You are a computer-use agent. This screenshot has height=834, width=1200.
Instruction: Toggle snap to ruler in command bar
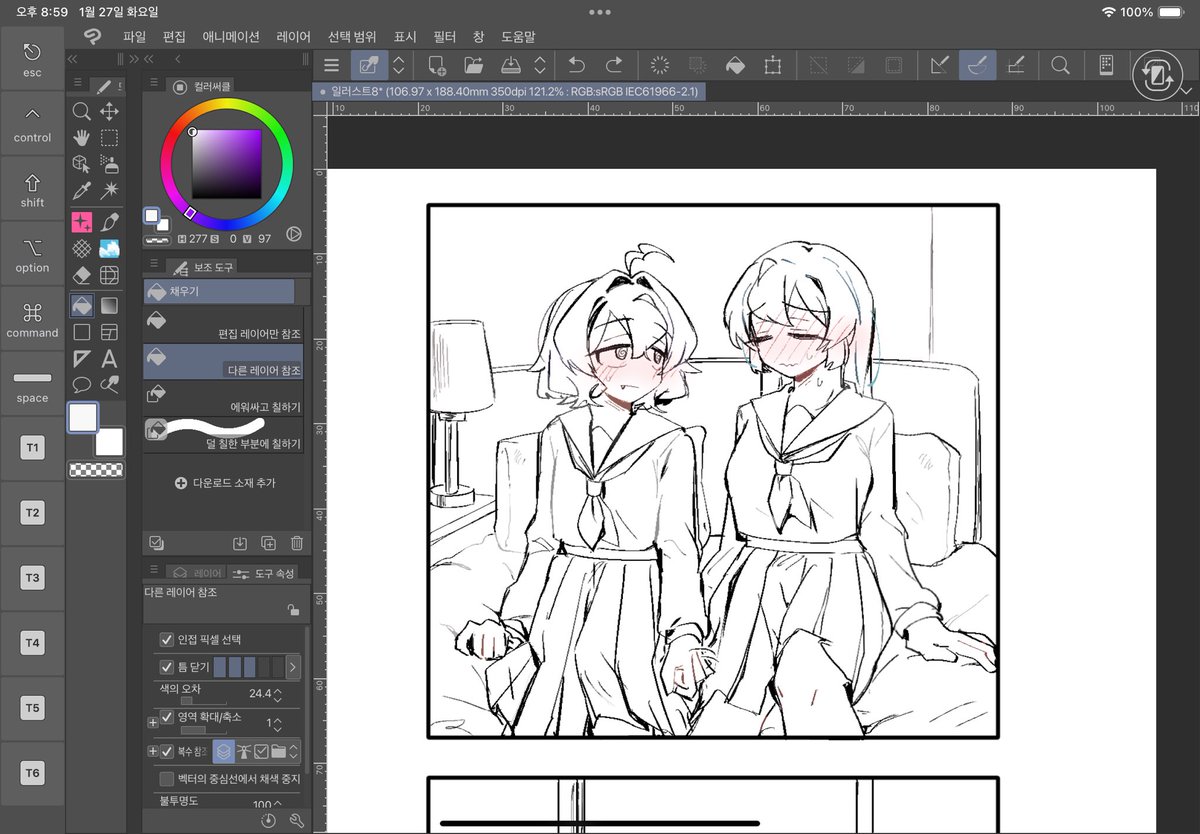pos(940,65)
